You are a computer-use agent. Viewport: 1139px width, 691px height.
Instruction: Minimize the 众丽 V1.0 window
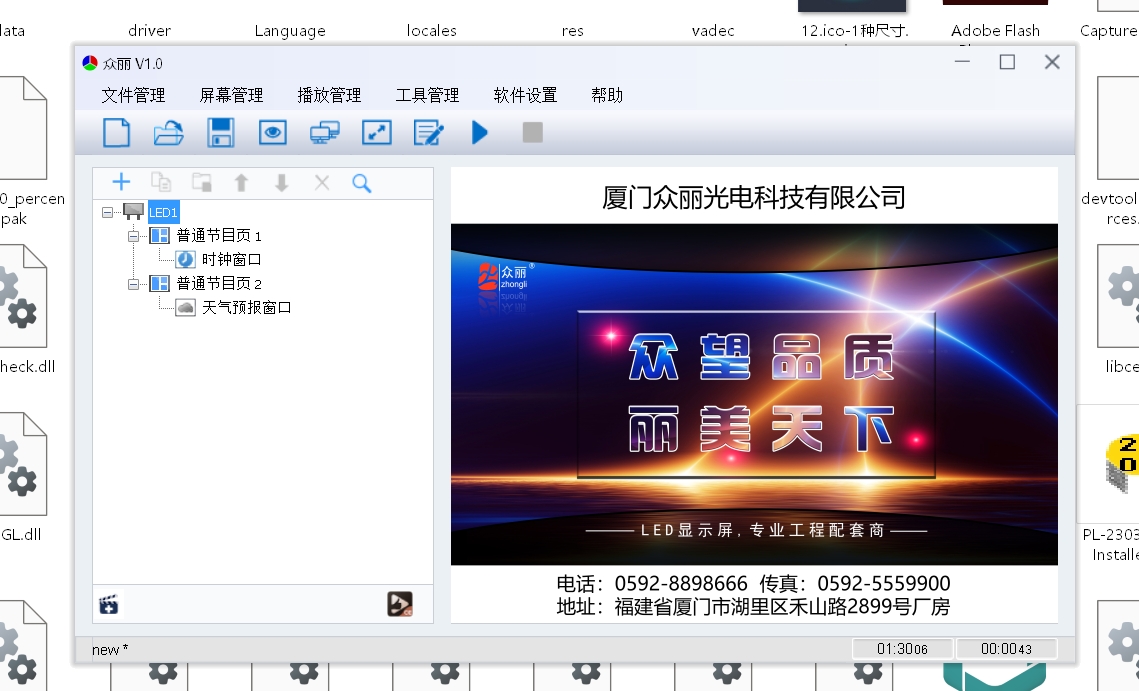coord(962,62)
